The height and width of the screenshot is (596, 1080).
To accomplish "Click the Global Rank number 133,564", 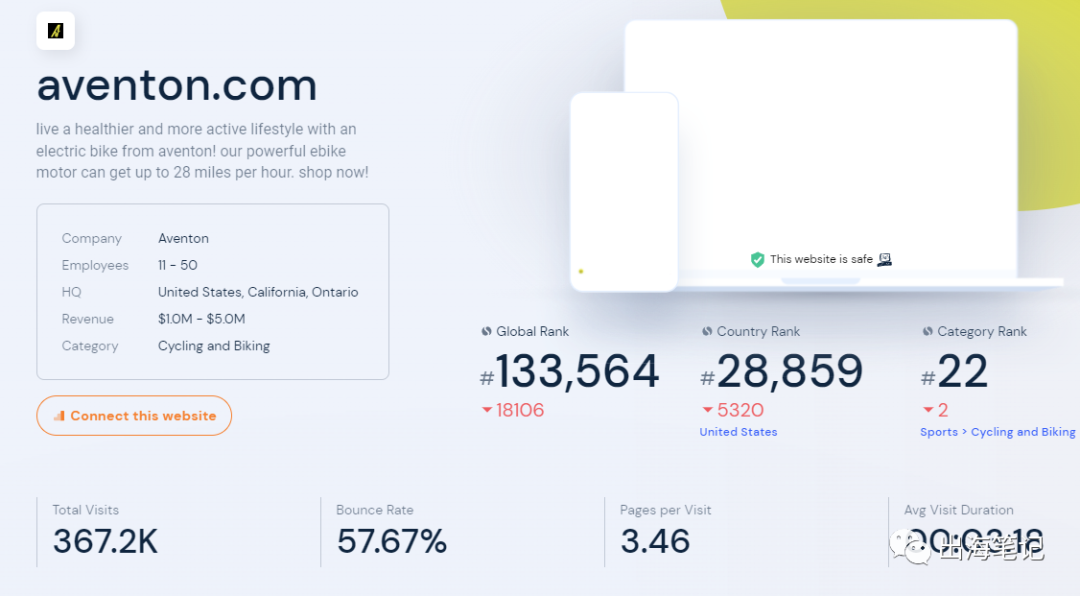I will tap(577, 371).
